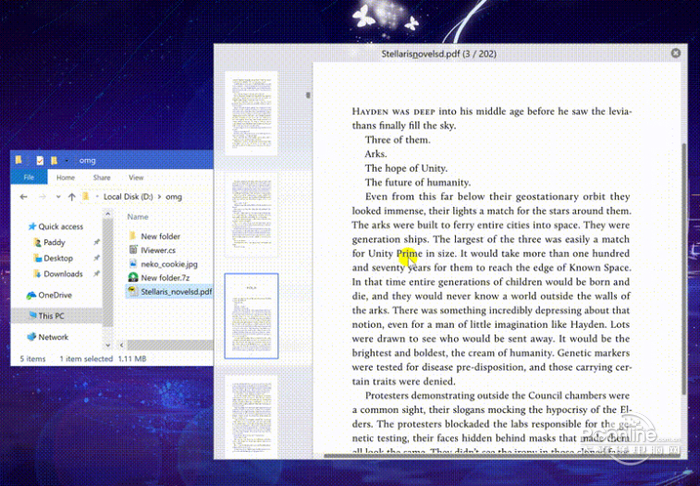The height and width of the screenshot is (486, 700).
Task: Close the Stellarisnovelsd.pdf preview window
Action: (676, 53)
